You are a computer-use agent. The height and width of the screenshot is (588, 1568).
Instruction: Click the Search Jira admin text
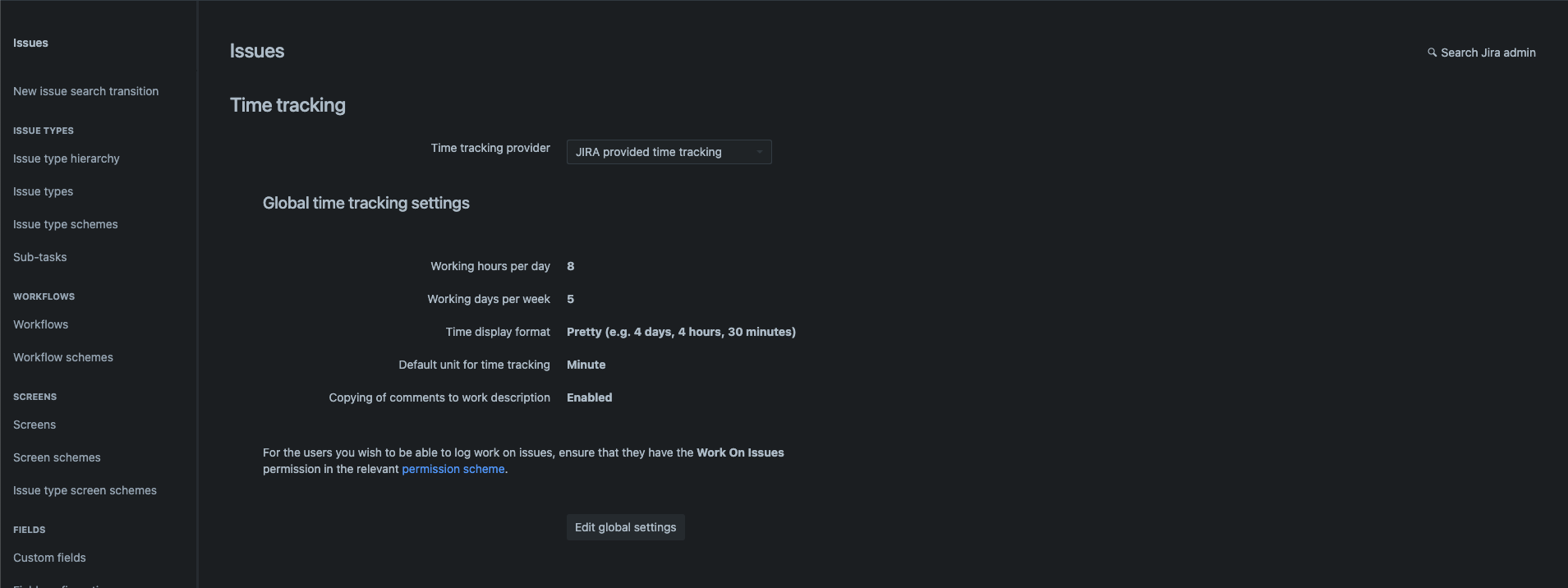1488,53
